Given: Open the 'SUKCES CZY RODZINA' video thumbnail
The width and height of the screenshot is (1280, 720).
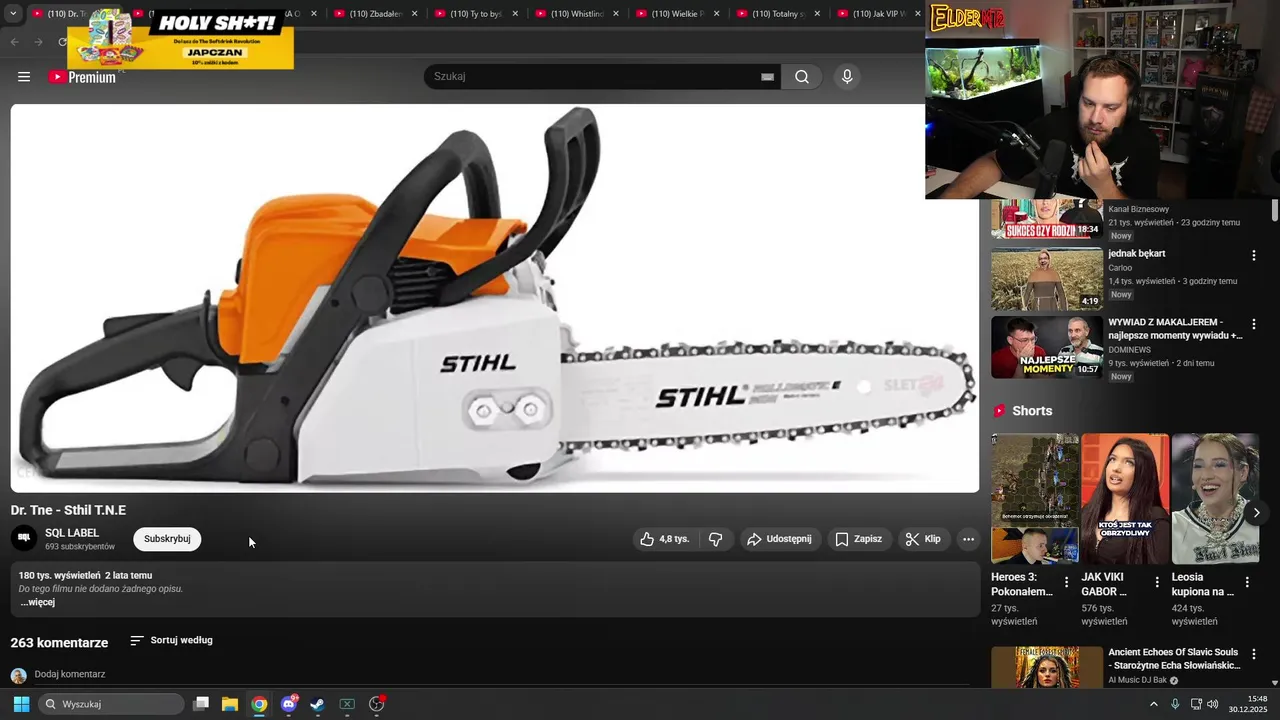Looking at the screenshot, I should point(1047,218).
